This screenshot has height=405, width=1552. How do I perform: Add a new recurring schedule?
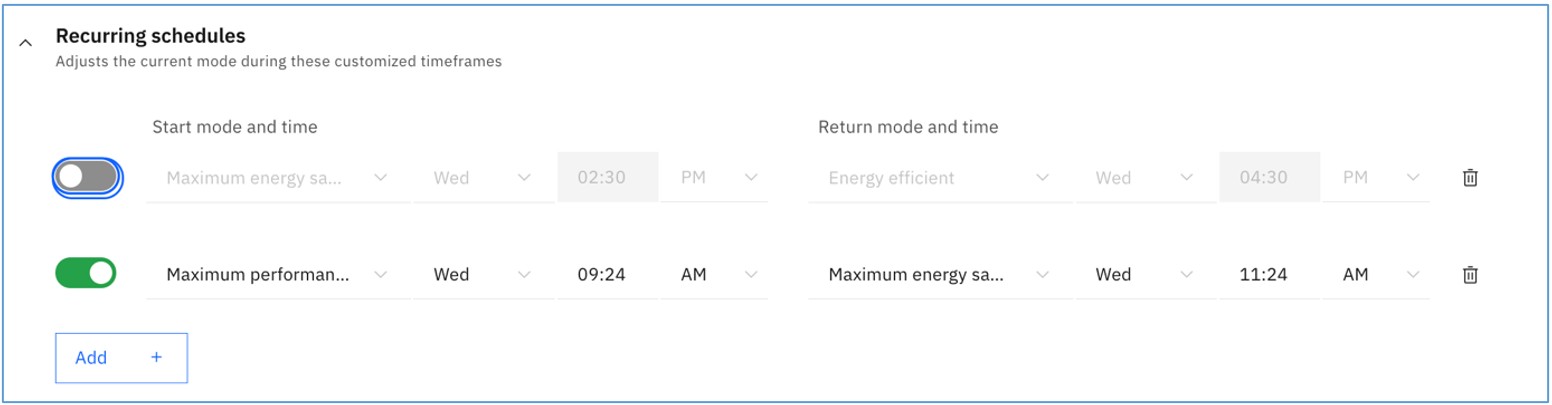click(x=121, y=358)
